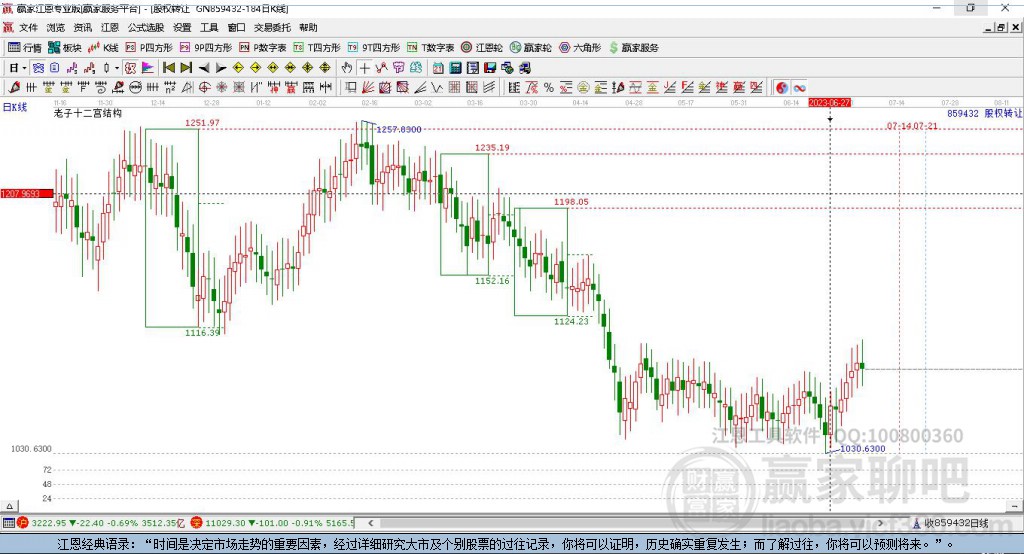Image resolution: width=1024 pixels, height=554 pixels.
Task: Click the 日K线 chart label
Action: (x=15, y=107)
